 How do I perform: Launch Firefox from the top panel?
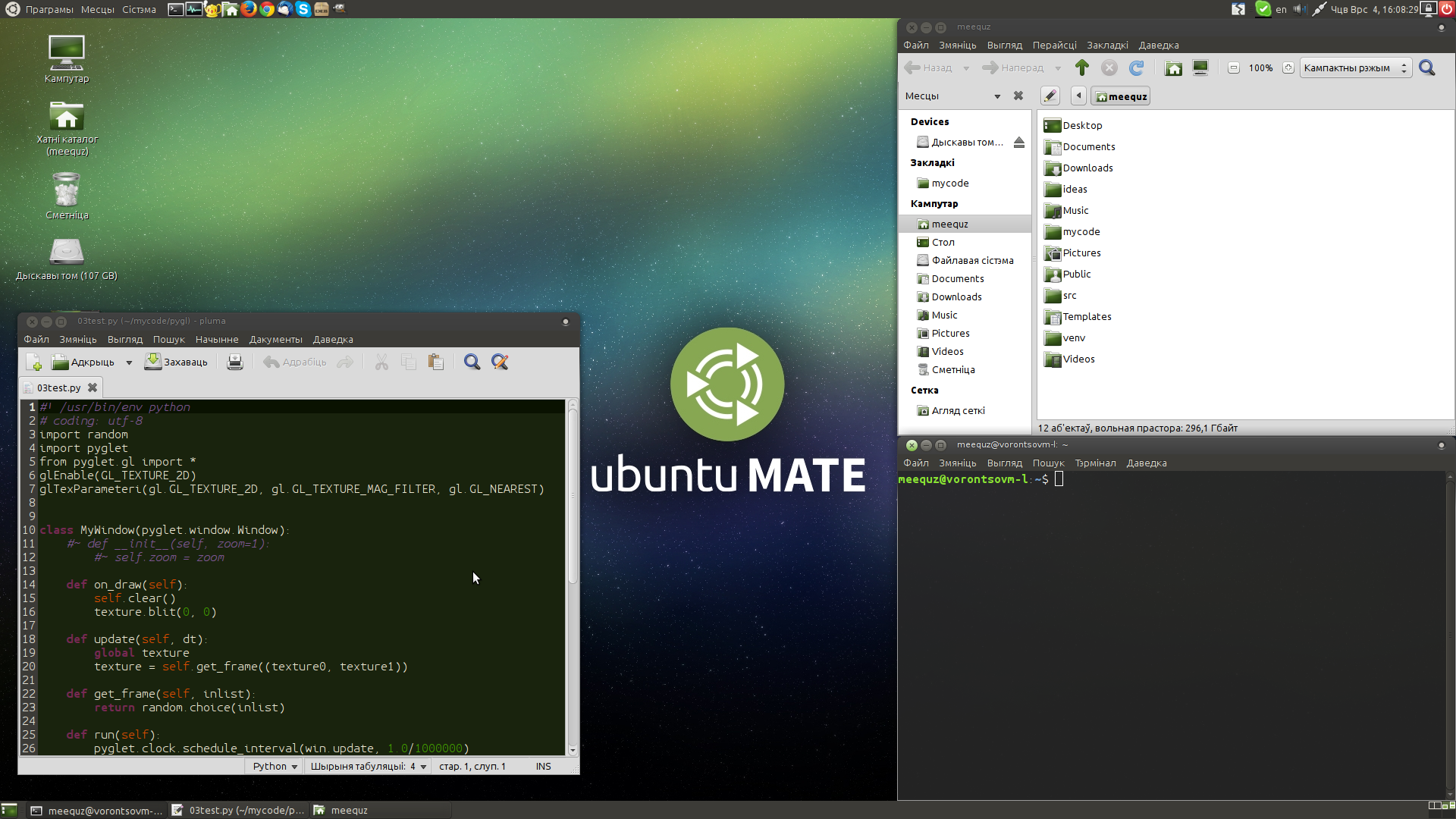pyautogui.click(x=249, y=9)
